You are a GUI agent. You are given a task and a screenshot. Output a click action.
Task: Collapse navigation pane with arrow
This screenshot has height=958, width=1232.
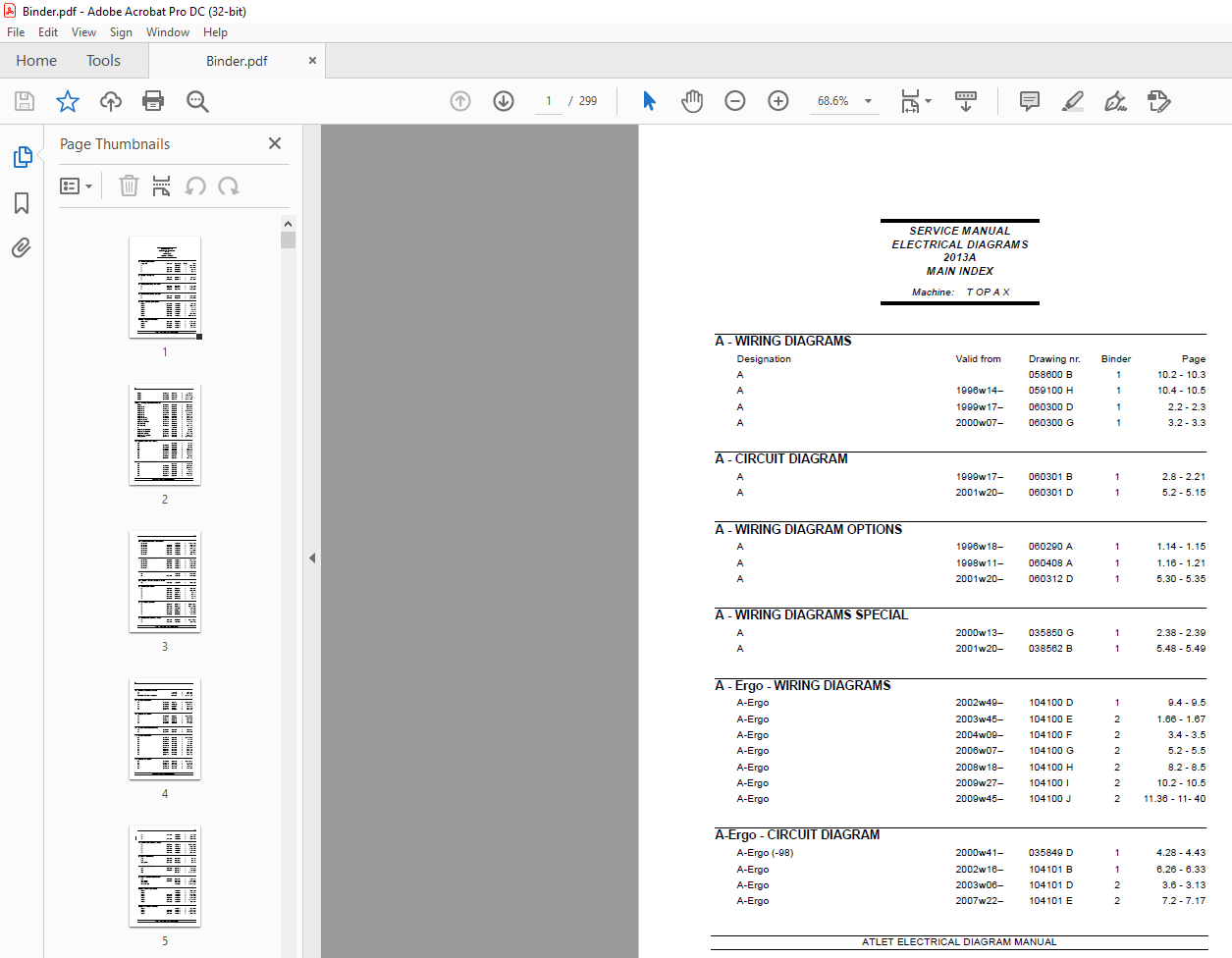312,558
